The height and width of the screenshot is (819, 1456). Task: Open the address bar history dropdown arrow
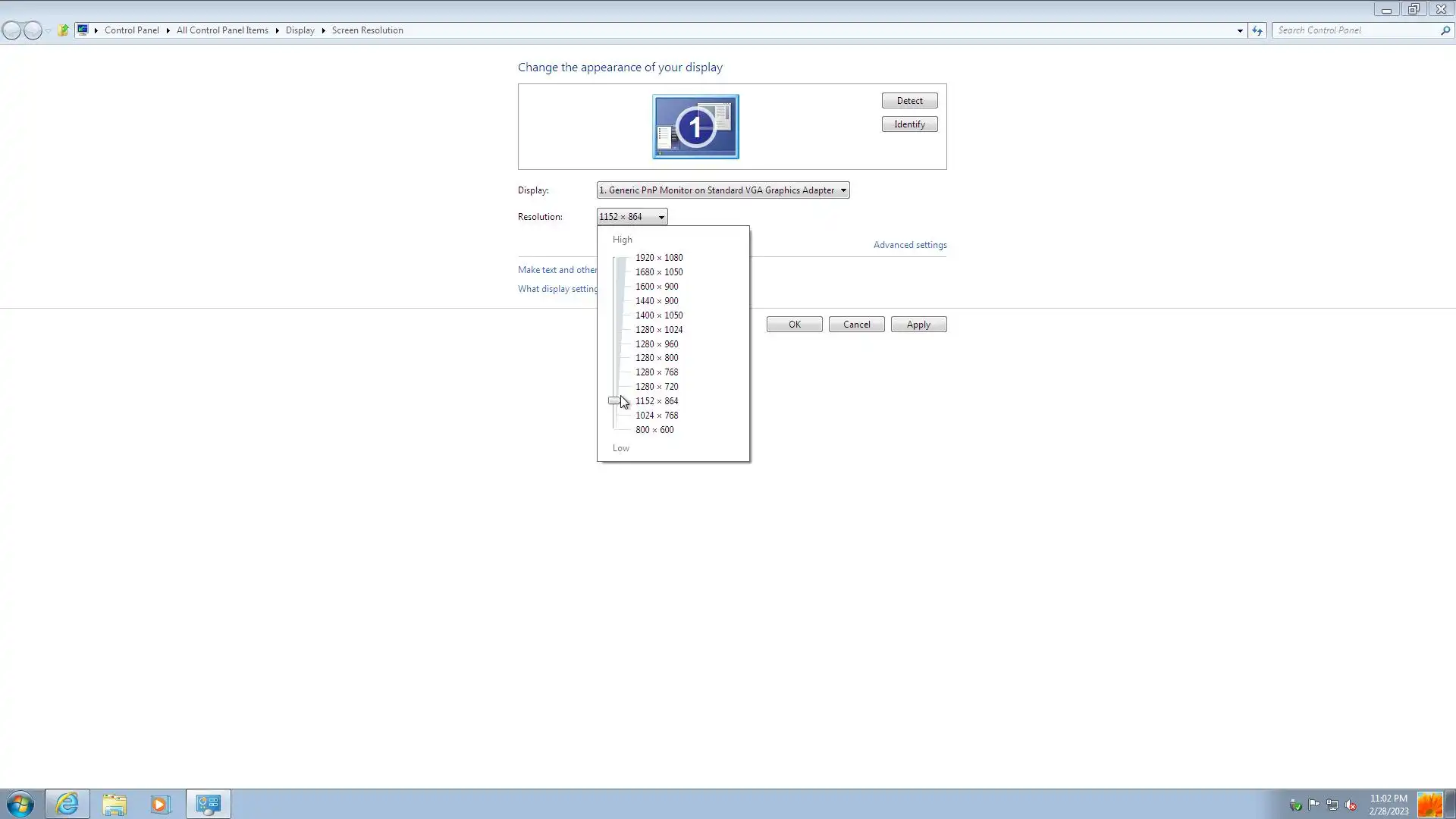[1240, 30]
